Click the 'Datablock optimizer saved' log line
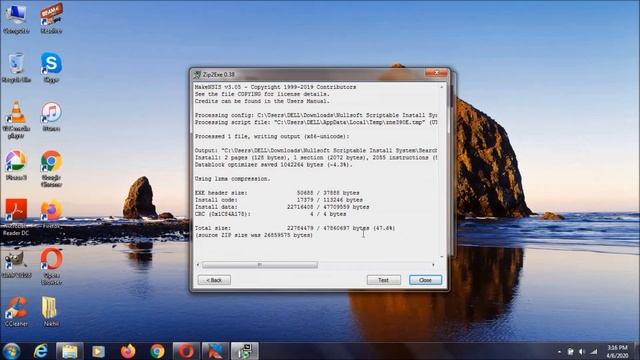Viewport: 640px width, 360px height. 273,164
